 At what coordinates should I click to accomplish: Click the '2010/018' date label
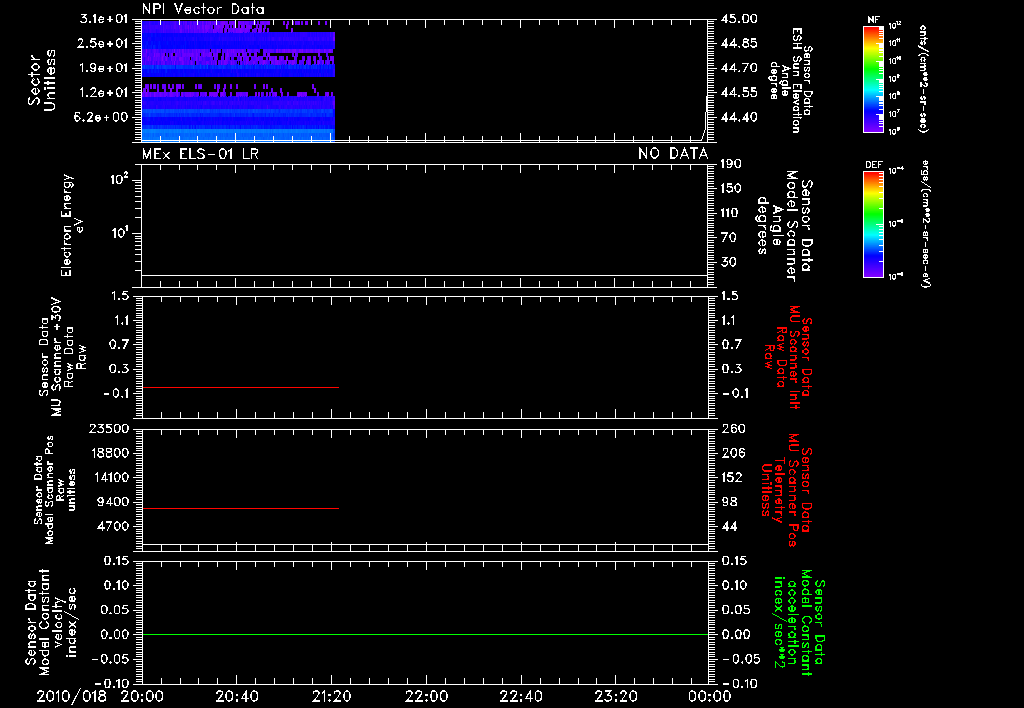pyautogui.click(x=71, y=696)
